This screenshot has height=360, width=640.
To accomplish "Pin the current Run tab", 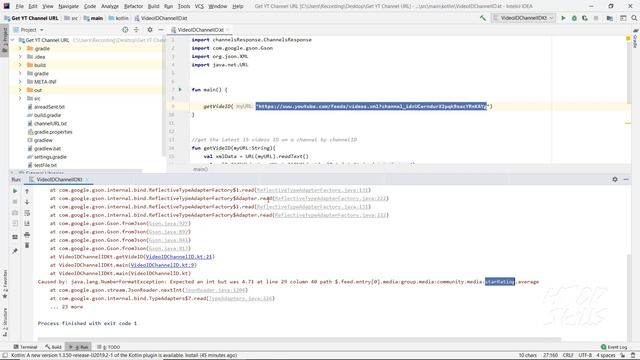I will click(x=15, y=251).
